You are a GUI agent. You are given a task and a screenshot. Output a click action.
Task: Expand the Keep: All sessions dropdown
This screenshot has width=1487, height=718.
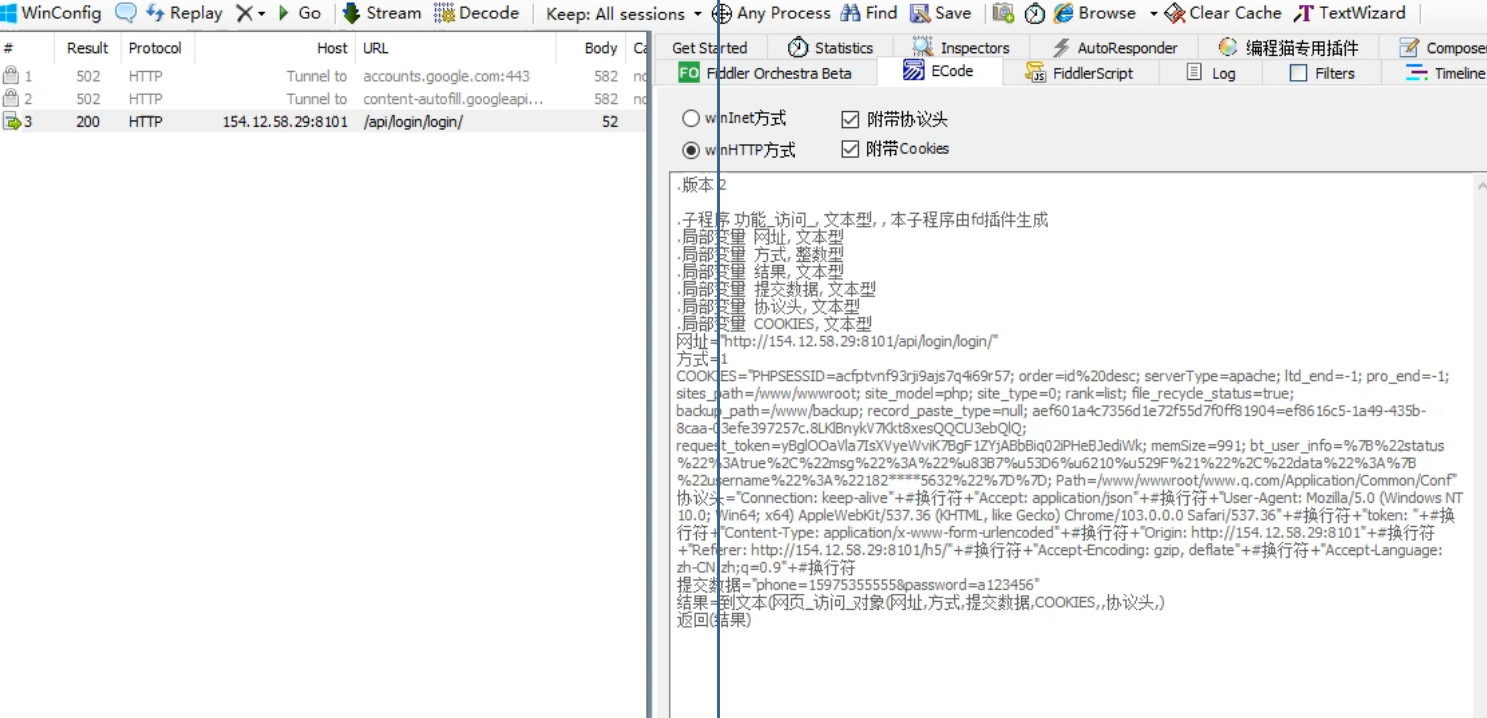697,14
